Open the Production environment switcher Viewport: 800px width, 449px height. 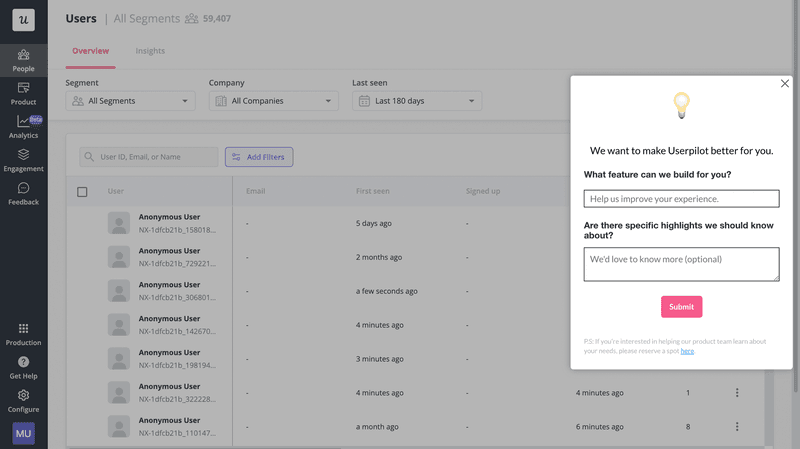(x=23, y=334)
